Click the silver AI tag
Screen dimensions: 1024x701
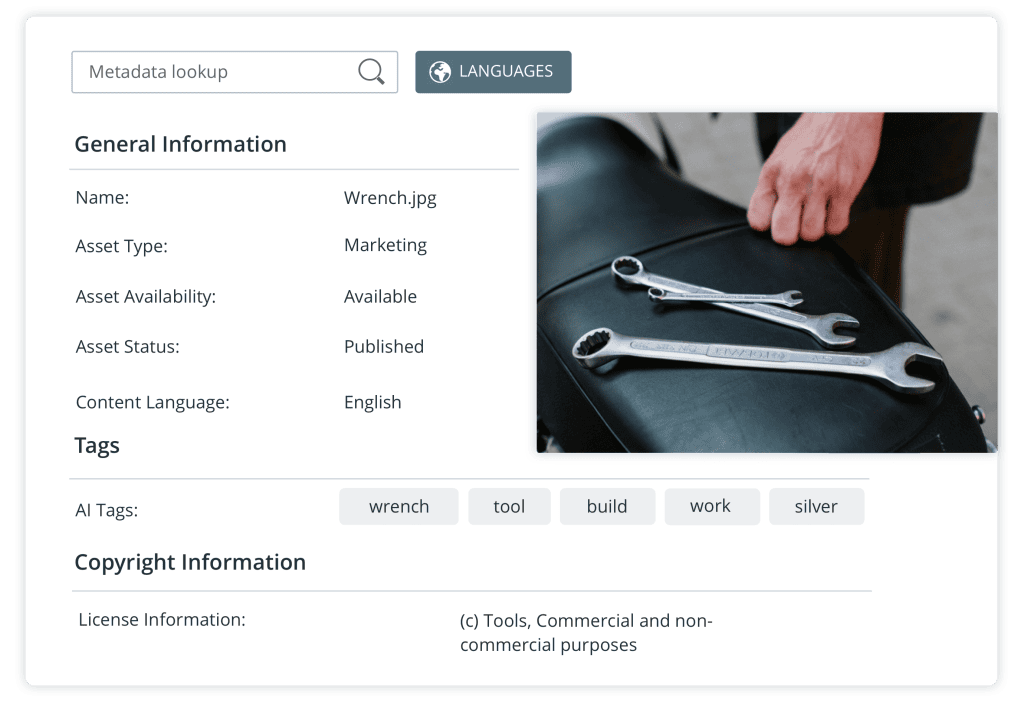[816, 506]
